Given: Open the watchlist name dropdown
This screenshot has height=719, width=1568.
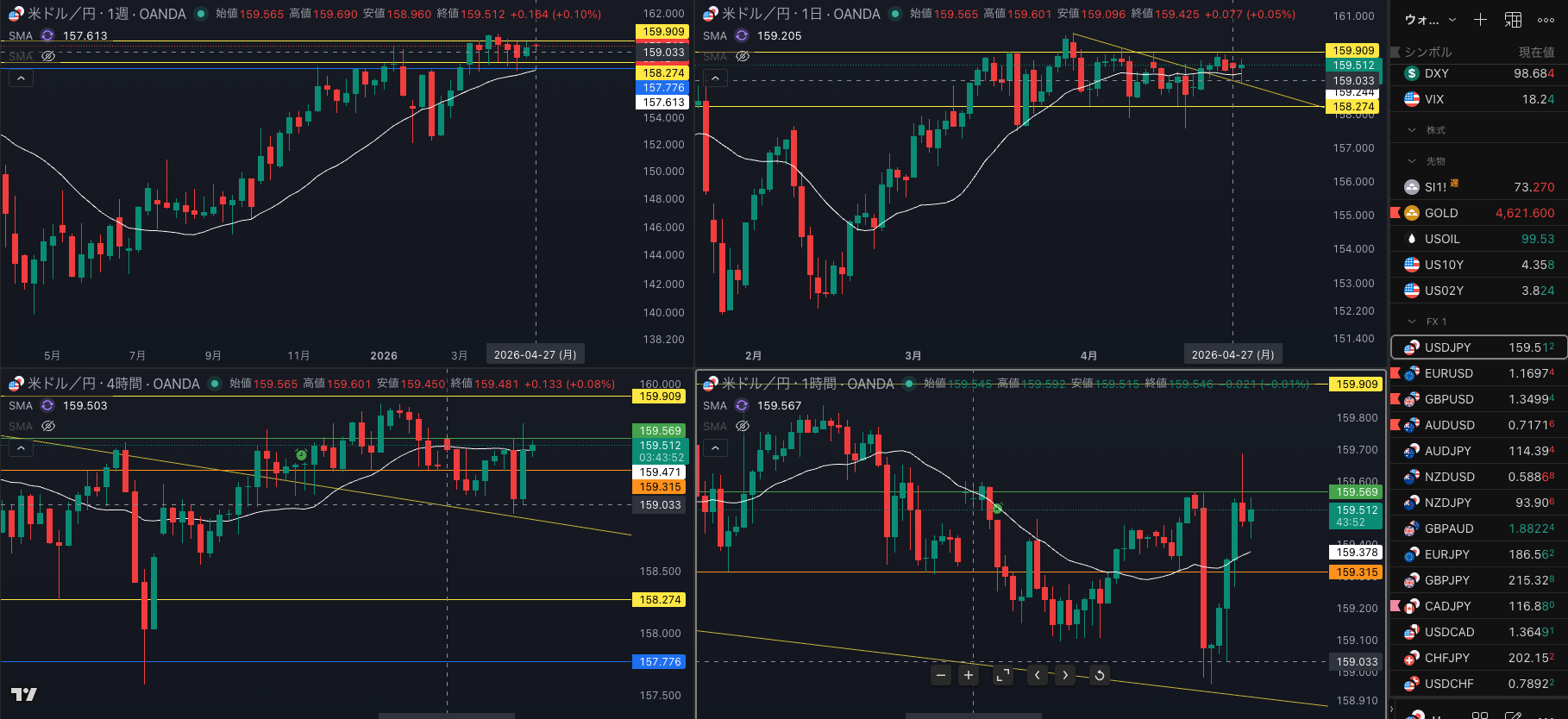Looking at the screenshot, I should 1431,19.
